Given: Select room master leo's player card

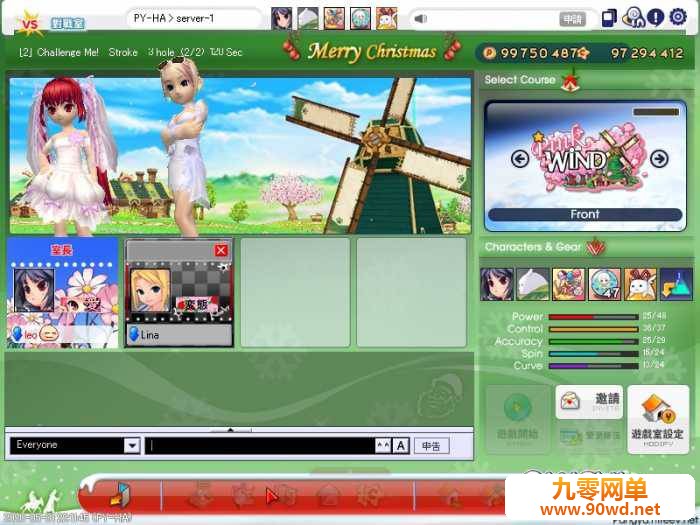Looking at the screenshot, I should [x=62, y=292].
